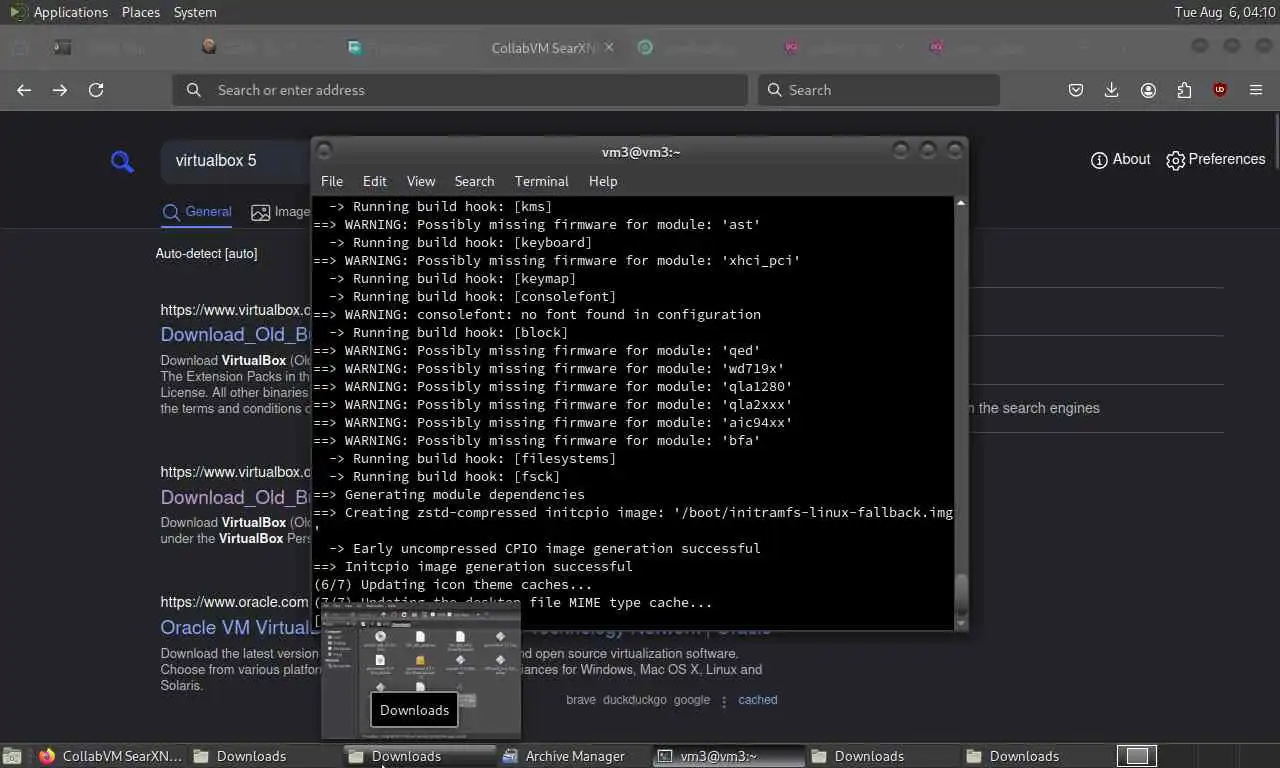Open the About link on SearXNG
This screenshot has width=1280, height=768.
coord(1120,159)
